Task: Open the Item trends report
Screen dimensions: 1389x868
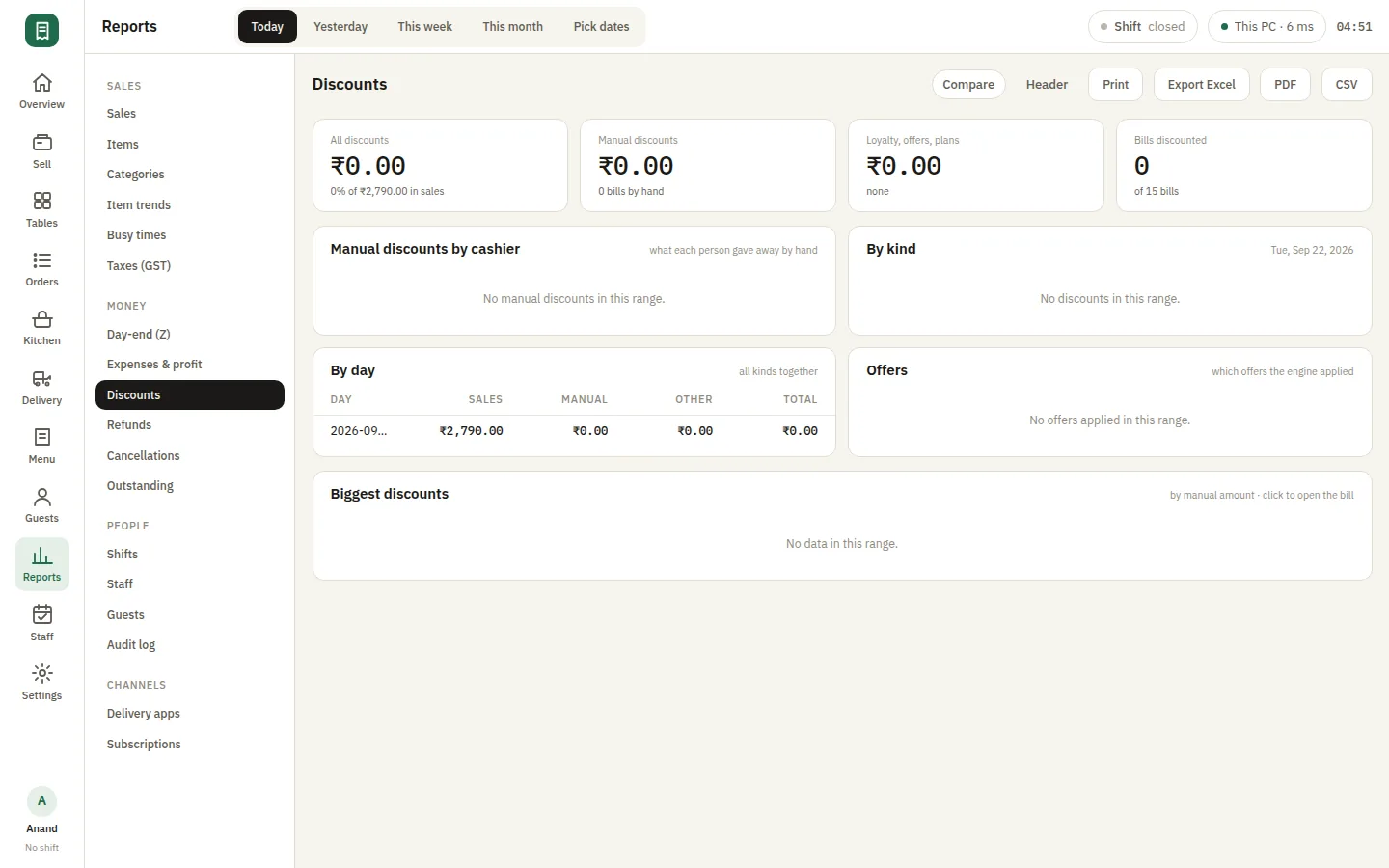Action: (190, 205)
